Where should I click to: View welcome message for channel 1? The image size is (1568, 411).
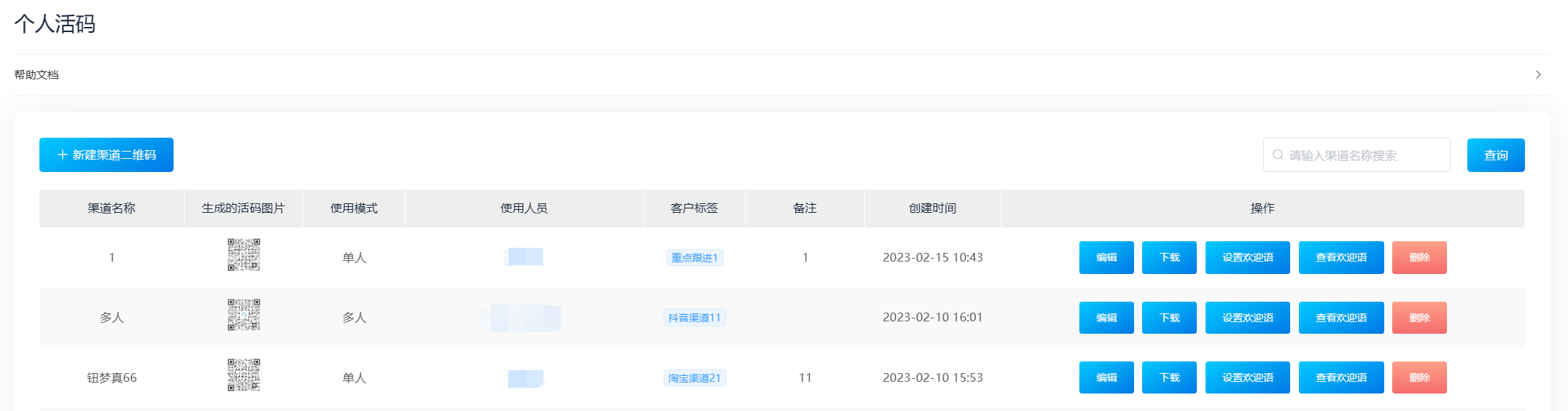(1341, 257)
